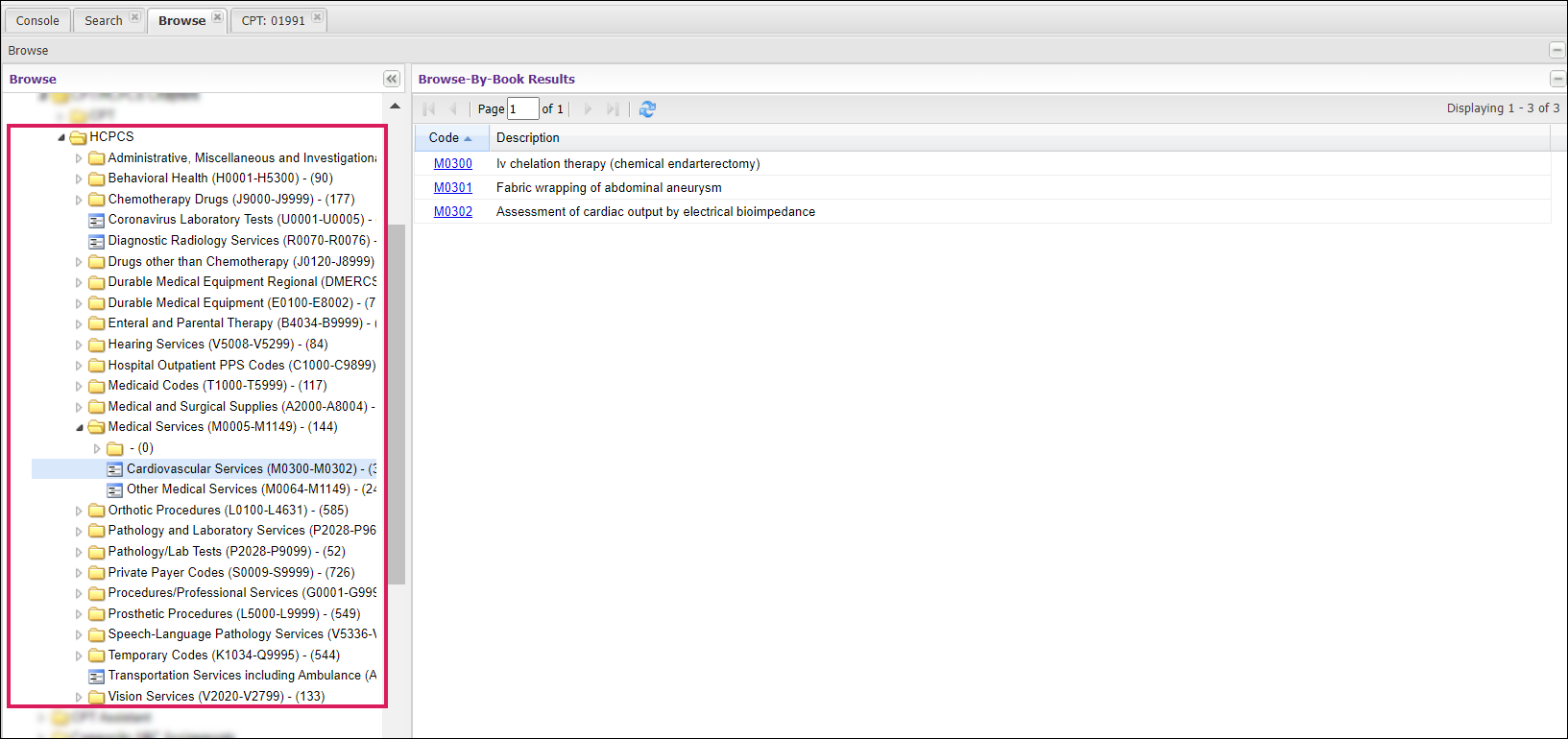Screen dimensions: 1568x739
Task: Switch to the Console tab
Action: click(37, 20)
